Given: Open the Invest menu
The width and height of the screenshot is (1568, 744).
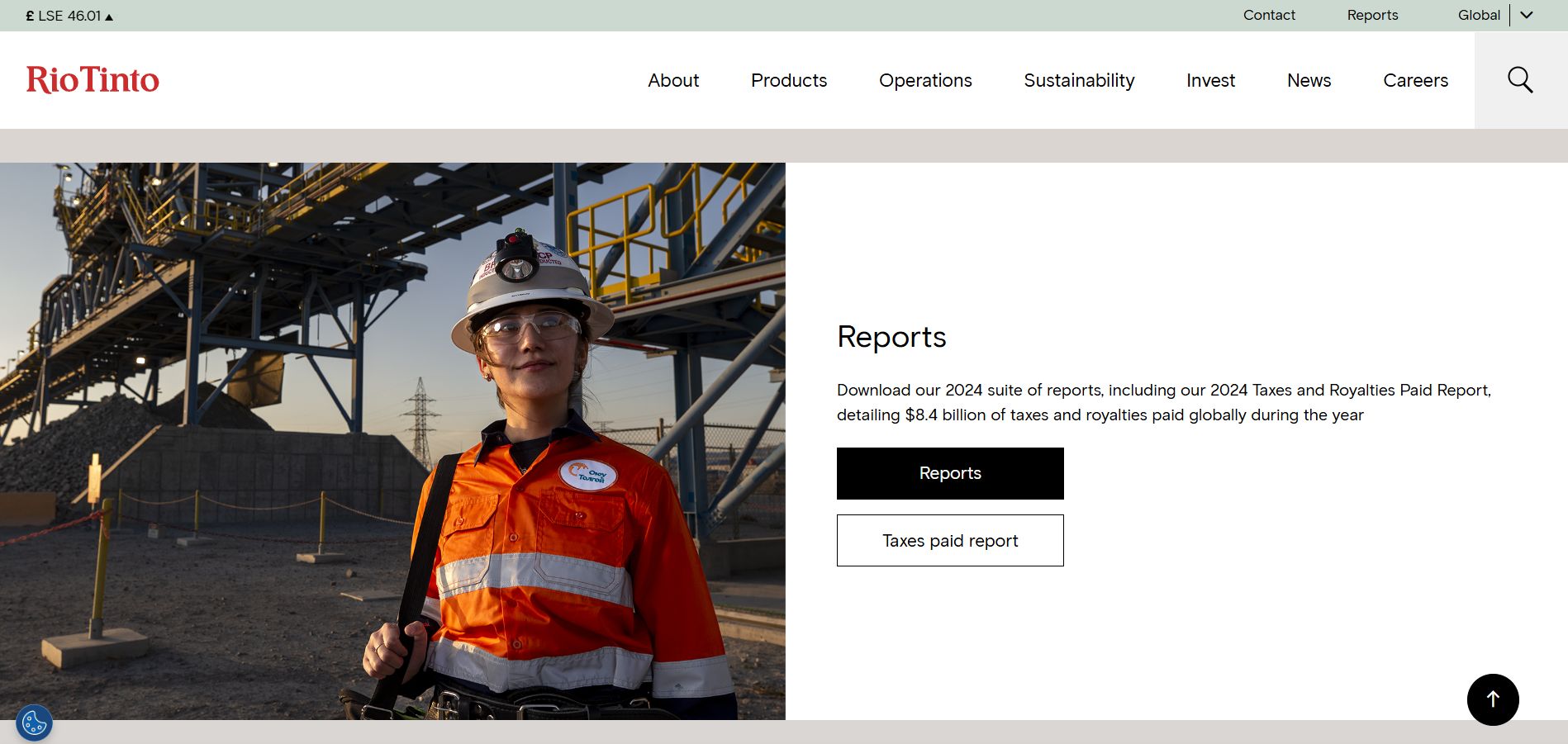Looking at the screenshot, I should [x=1210, y=80].
